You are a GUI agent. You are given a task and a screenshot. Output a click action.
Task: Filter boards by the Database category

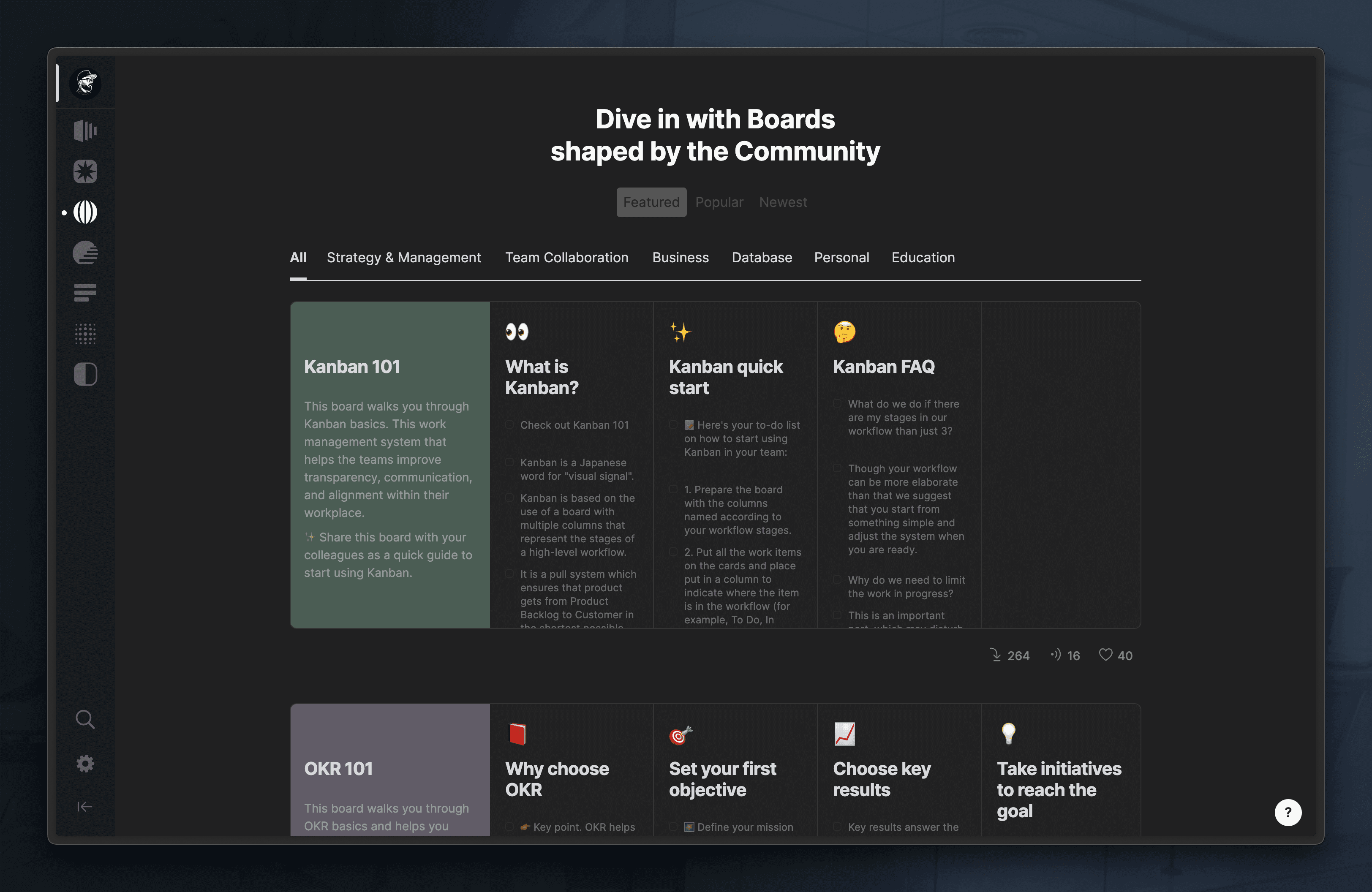[762, 258]
